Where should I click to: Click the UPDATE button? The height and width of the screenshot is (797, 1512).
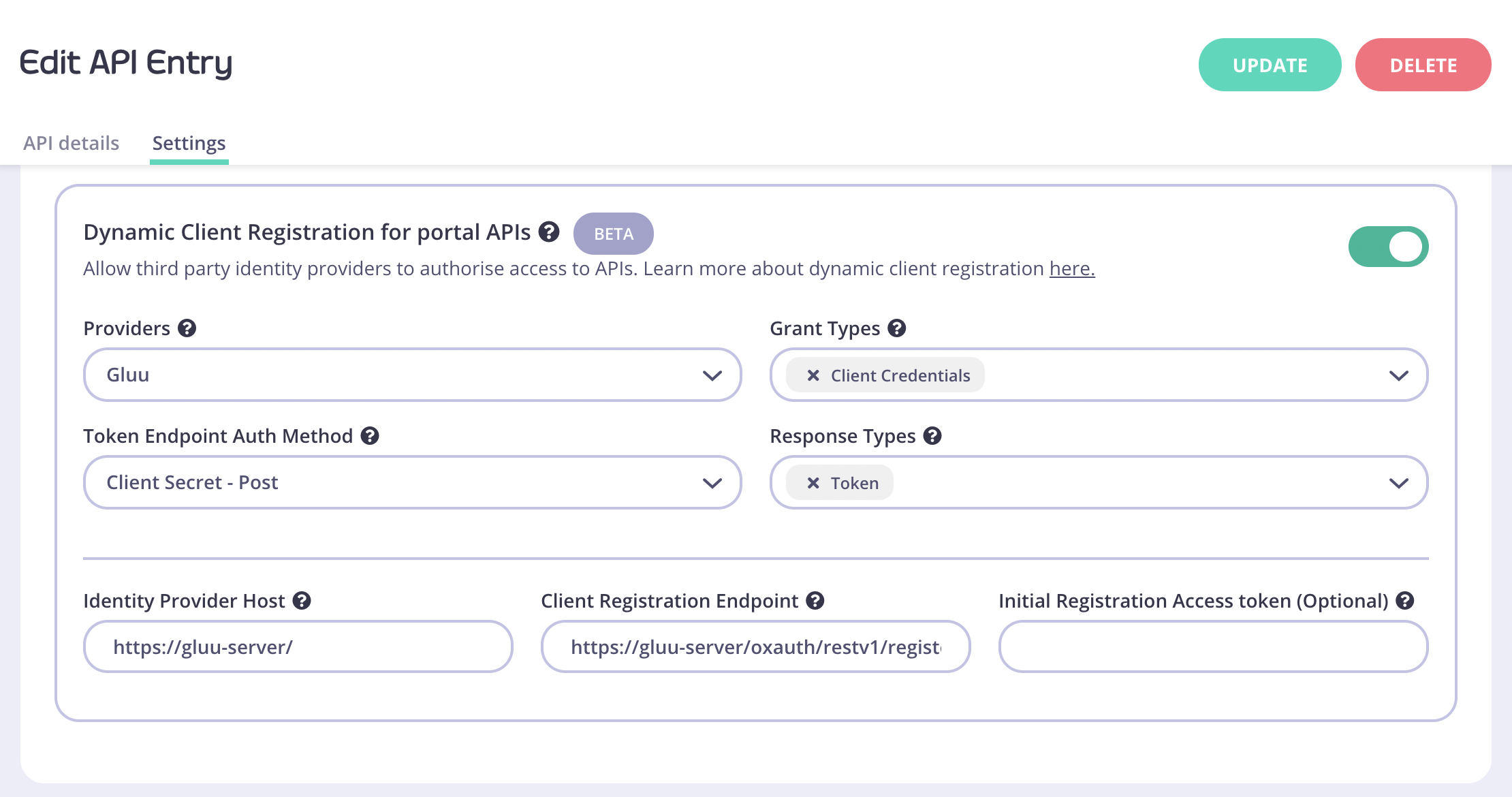1270,65
